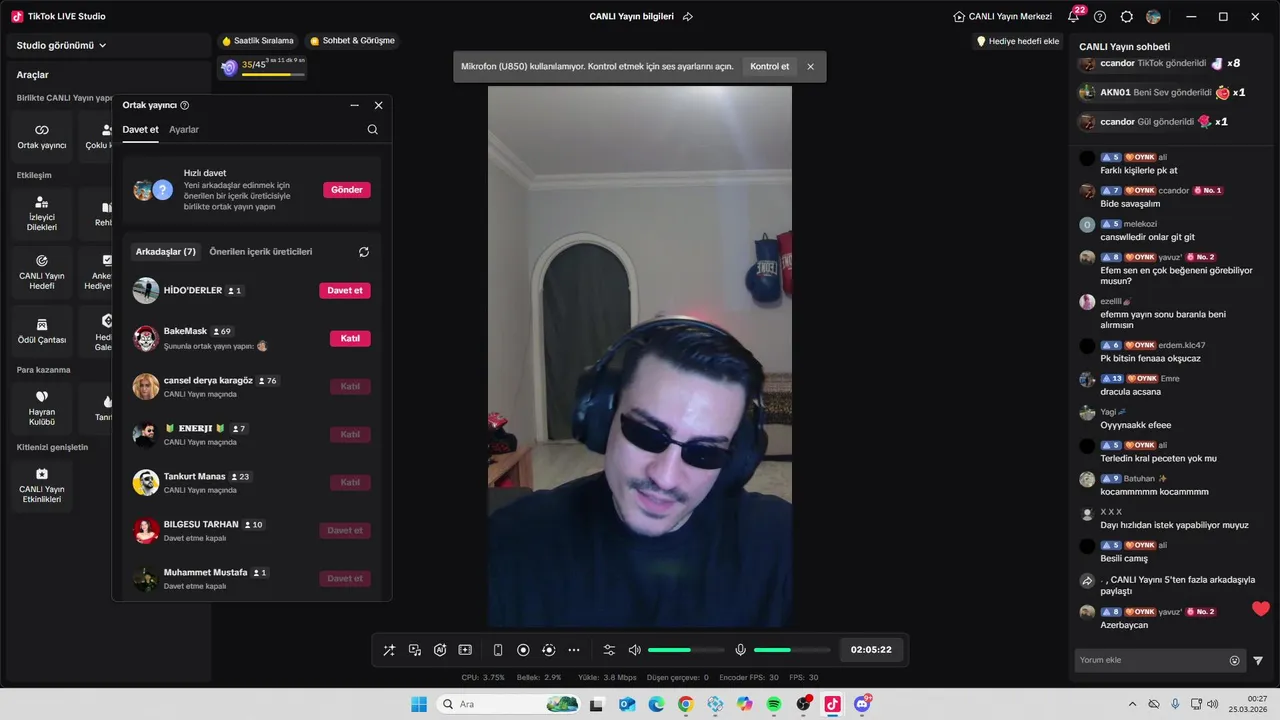Click Gönder for Hızlı davet
Screen dimensions: 1280x720
point(347,190)
